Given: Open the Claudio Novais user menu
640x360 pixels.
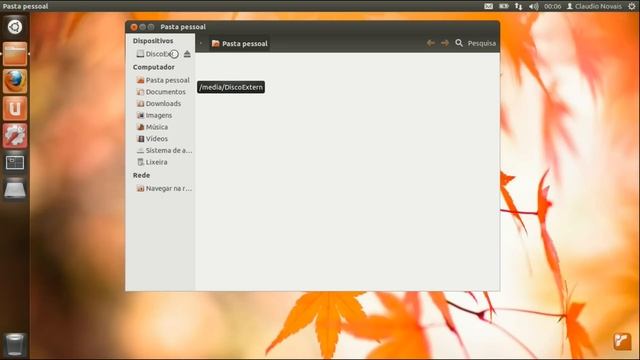Looking at the screenshot, I should click(x=594, y=6).
